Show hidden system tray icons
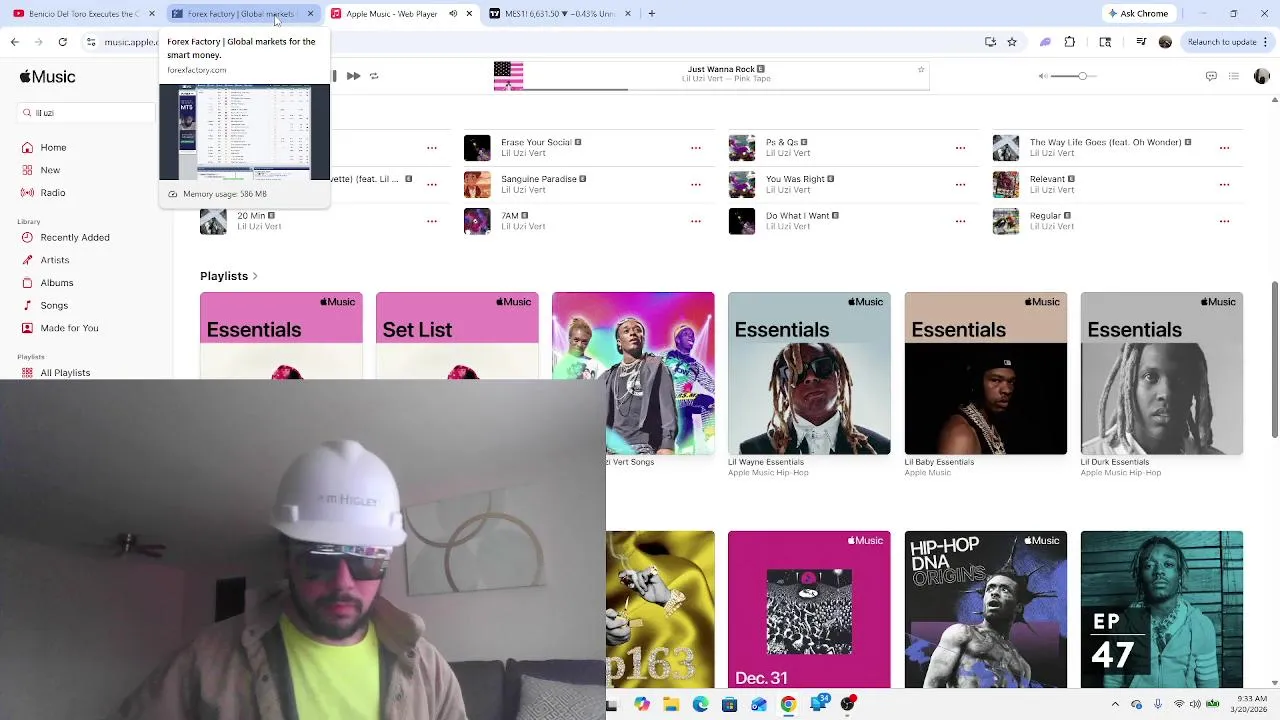 click(1115, 704)
